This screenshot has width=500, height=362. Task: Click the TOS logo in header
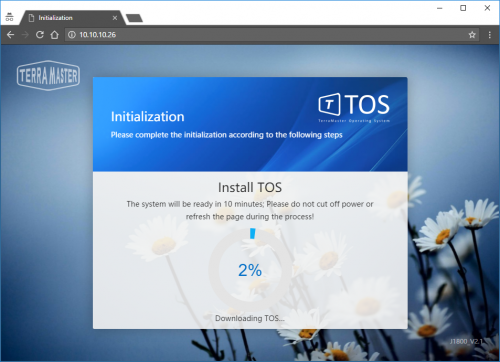click(354, 107)
